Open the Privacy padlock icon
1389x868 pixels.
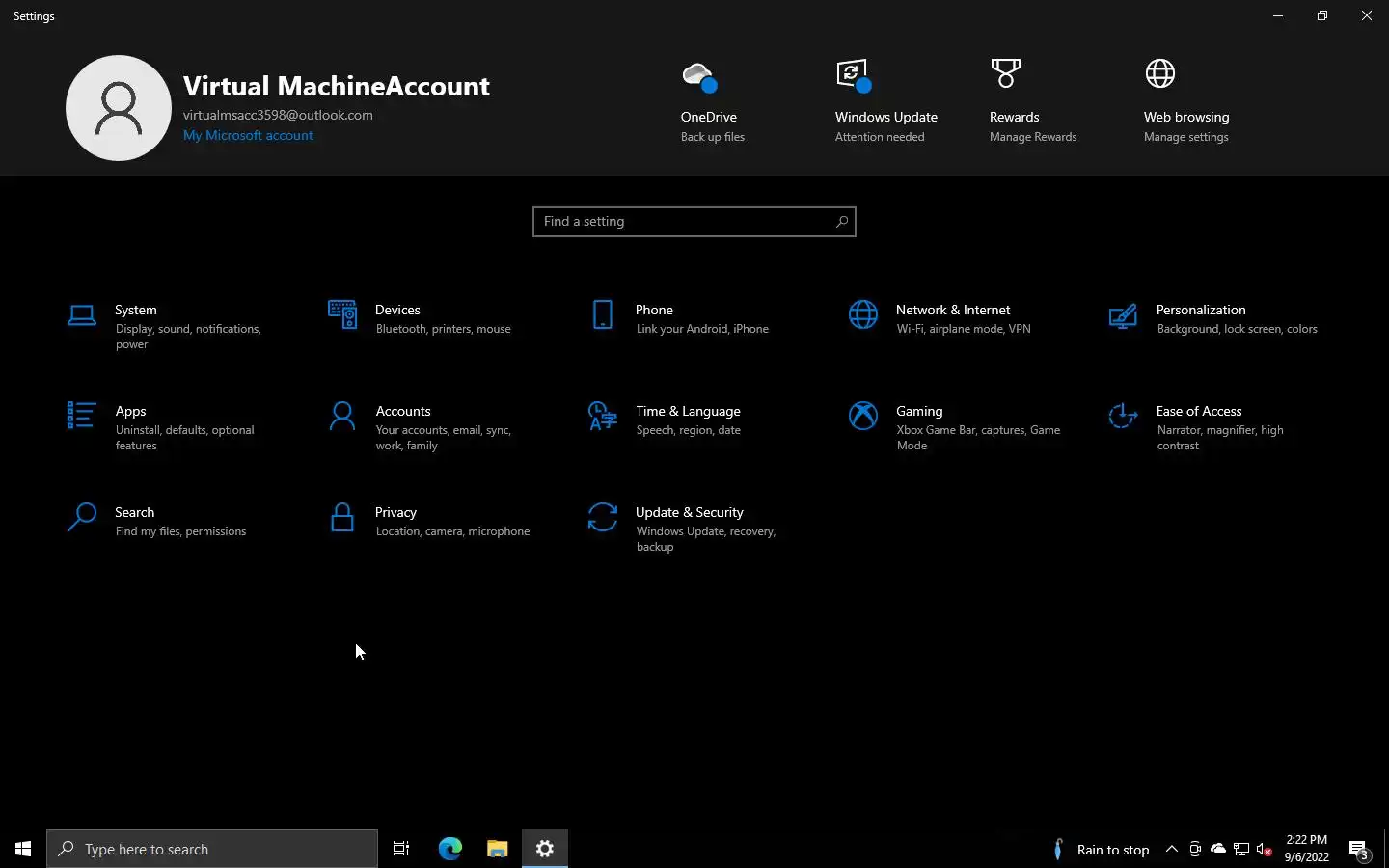[342, 517]
